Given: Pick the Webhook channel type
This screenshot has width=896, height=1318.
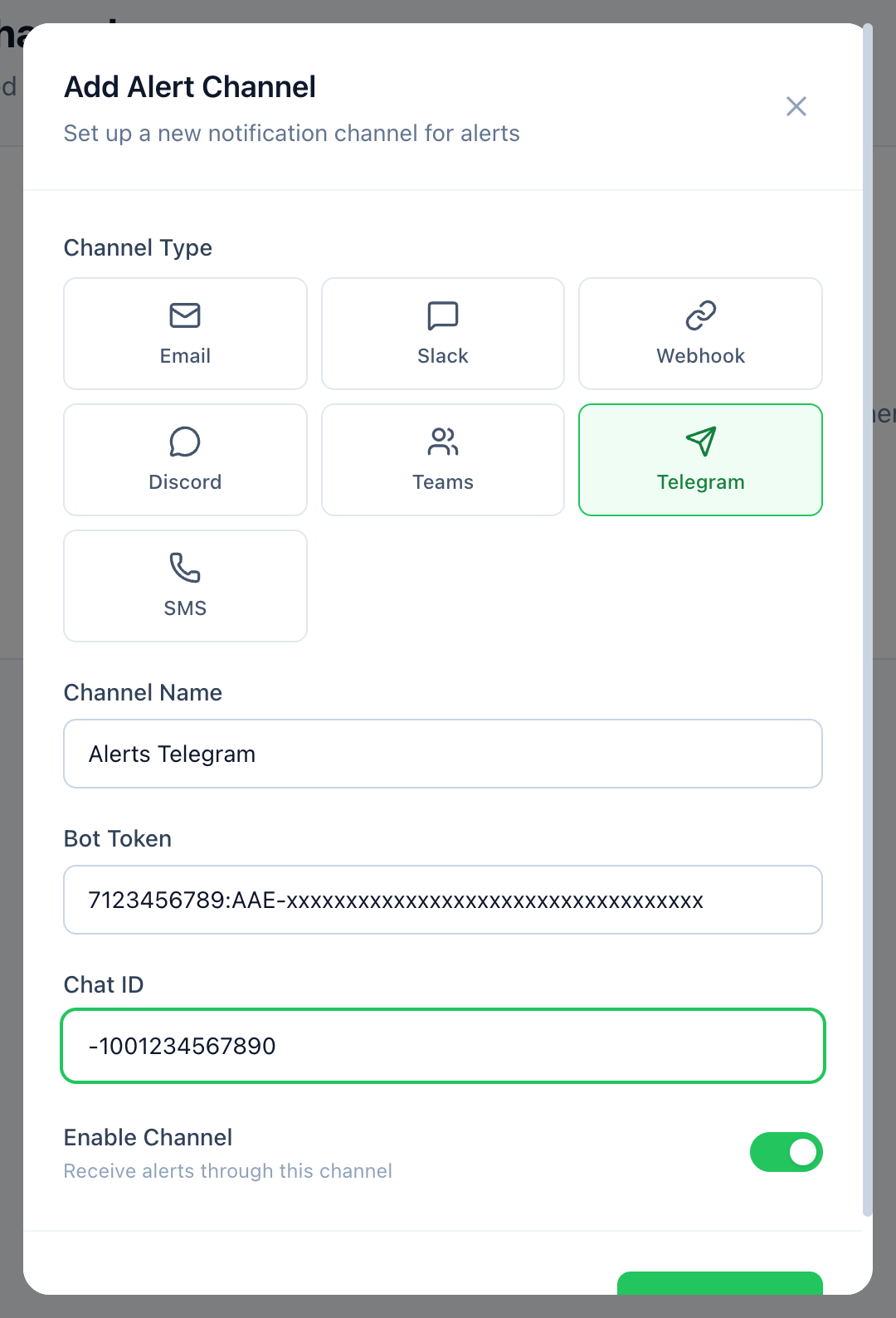Looking at the screenshot, I should click(x=700, y=334).
